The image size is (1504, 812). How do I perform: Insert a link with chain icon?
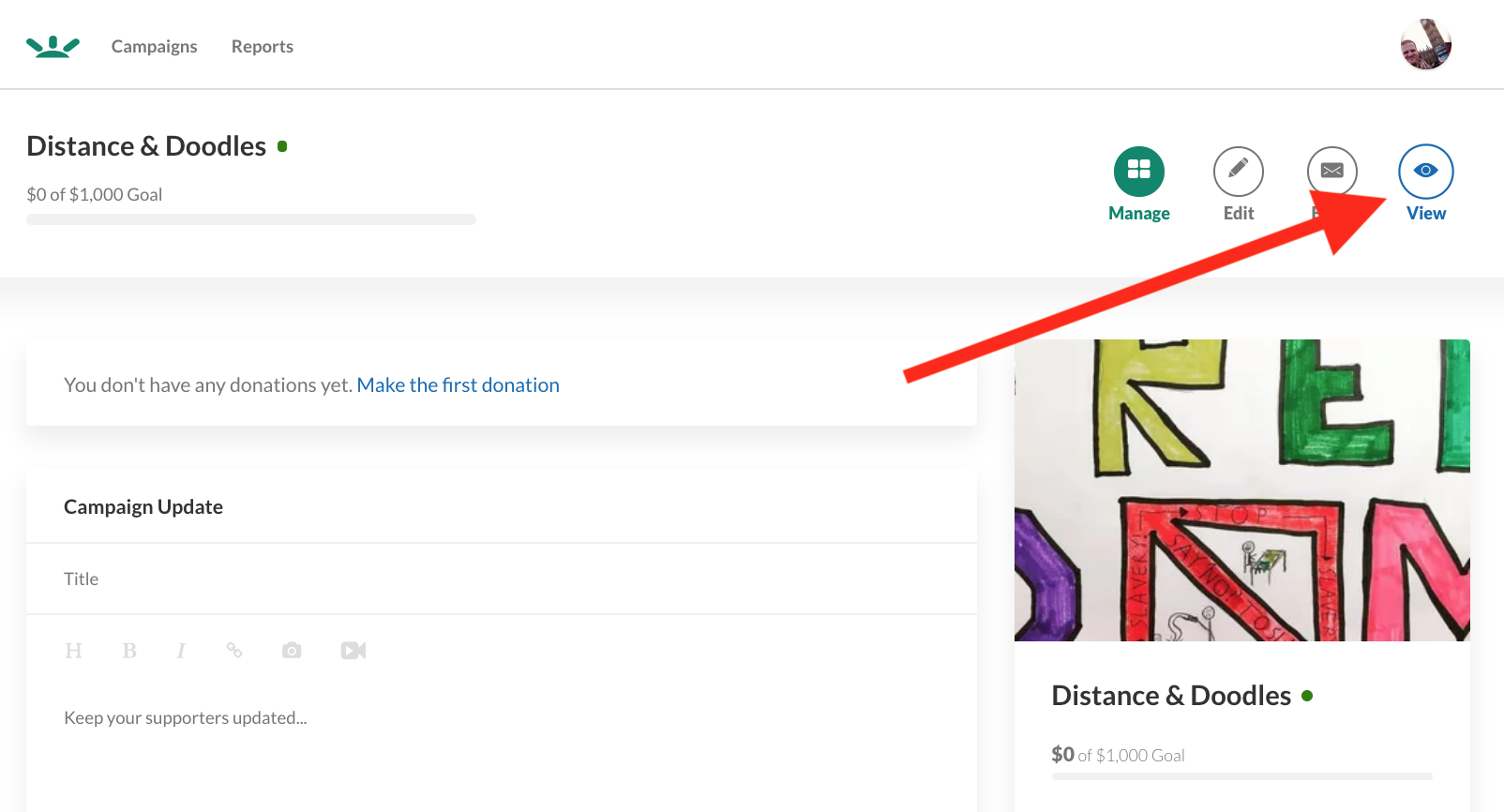pyautogui.click(x=234, y=650)
